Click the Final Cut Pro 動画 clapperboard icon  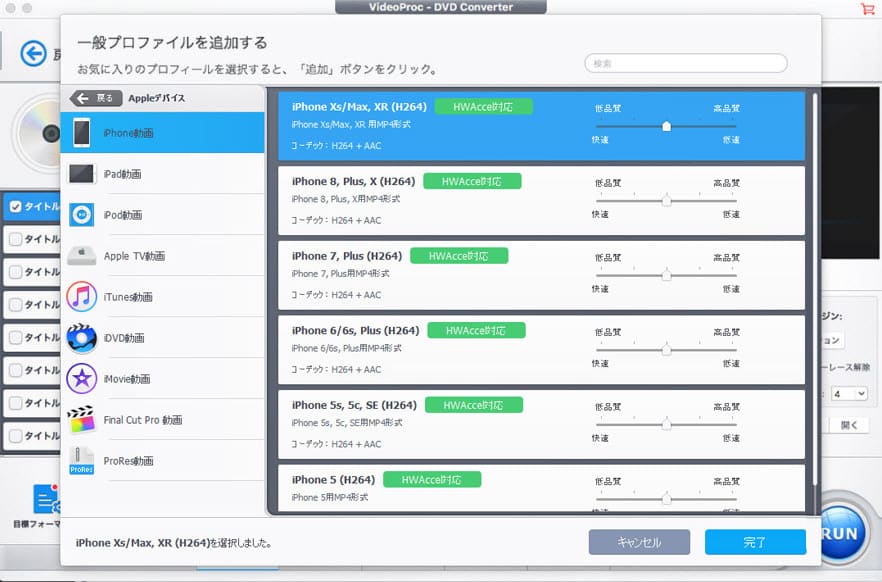[x=82, y=419]
